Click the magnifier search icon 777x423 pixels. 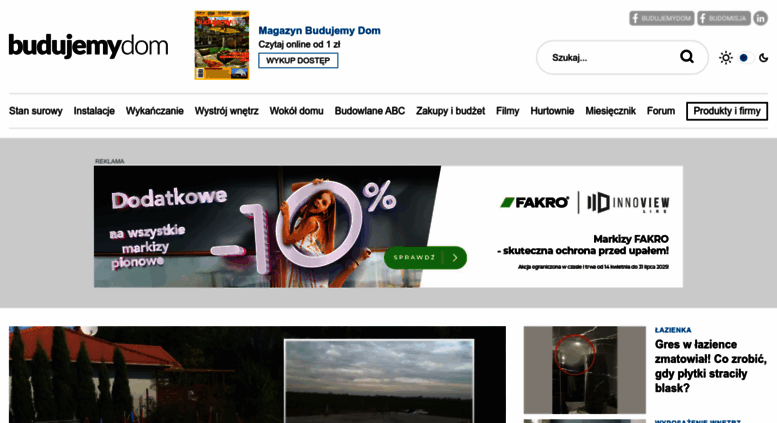pyautogui.click(x=687, y=57)
